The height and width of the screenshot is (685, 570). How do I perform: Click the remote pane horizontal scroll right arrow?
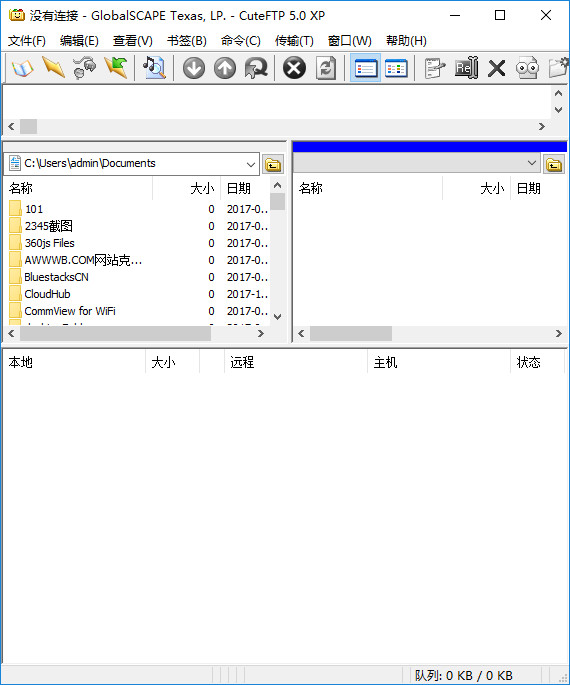point(559,334)
